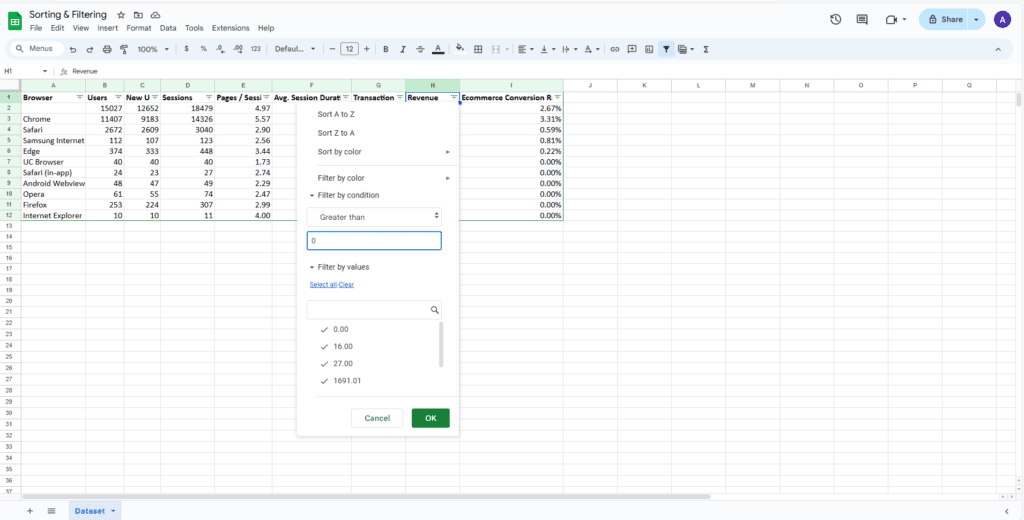Star the Sorting & Filtering document
Screen dimensions: 1024x520
121,15
